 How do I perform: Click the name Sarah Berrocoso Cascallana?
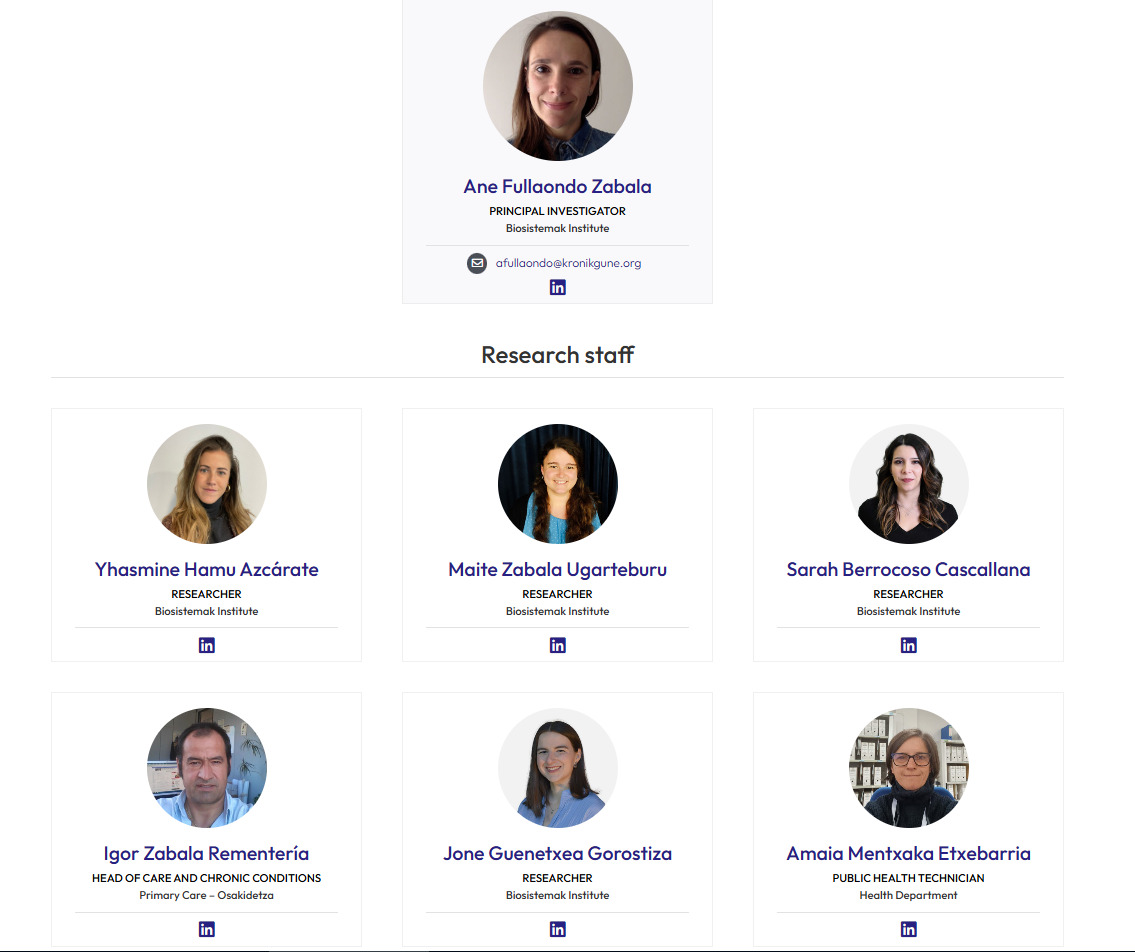pyautogui.click(x=908, y=570)
